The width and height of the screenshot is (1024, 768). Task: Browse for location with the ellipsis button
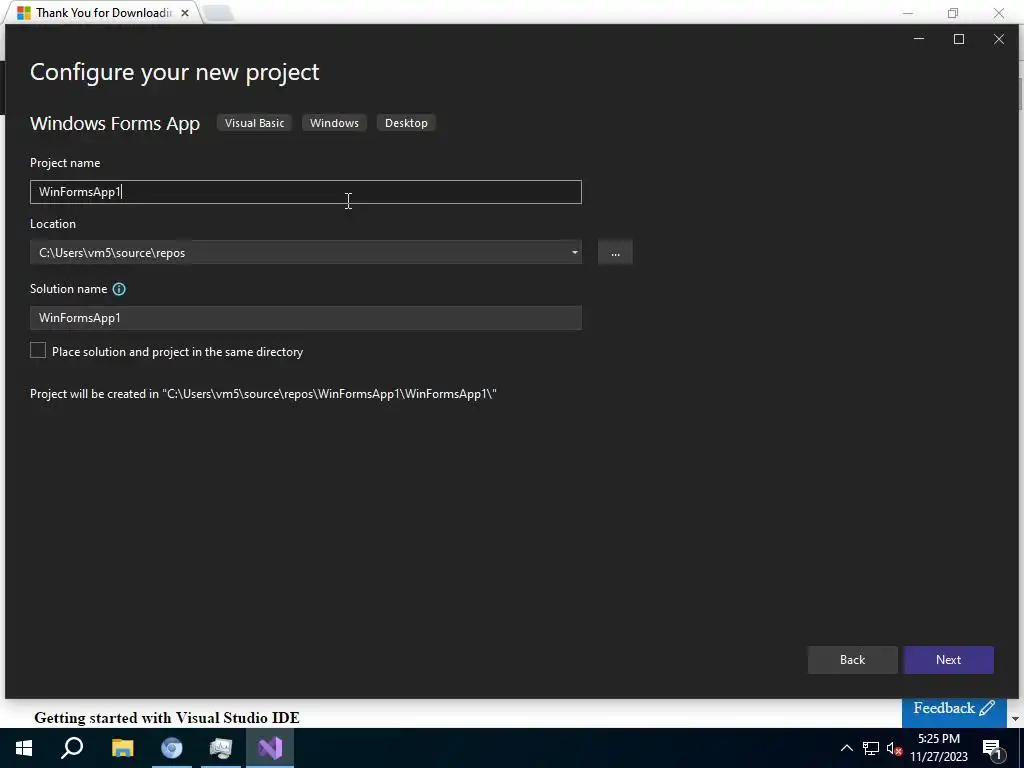pos(615,252)
